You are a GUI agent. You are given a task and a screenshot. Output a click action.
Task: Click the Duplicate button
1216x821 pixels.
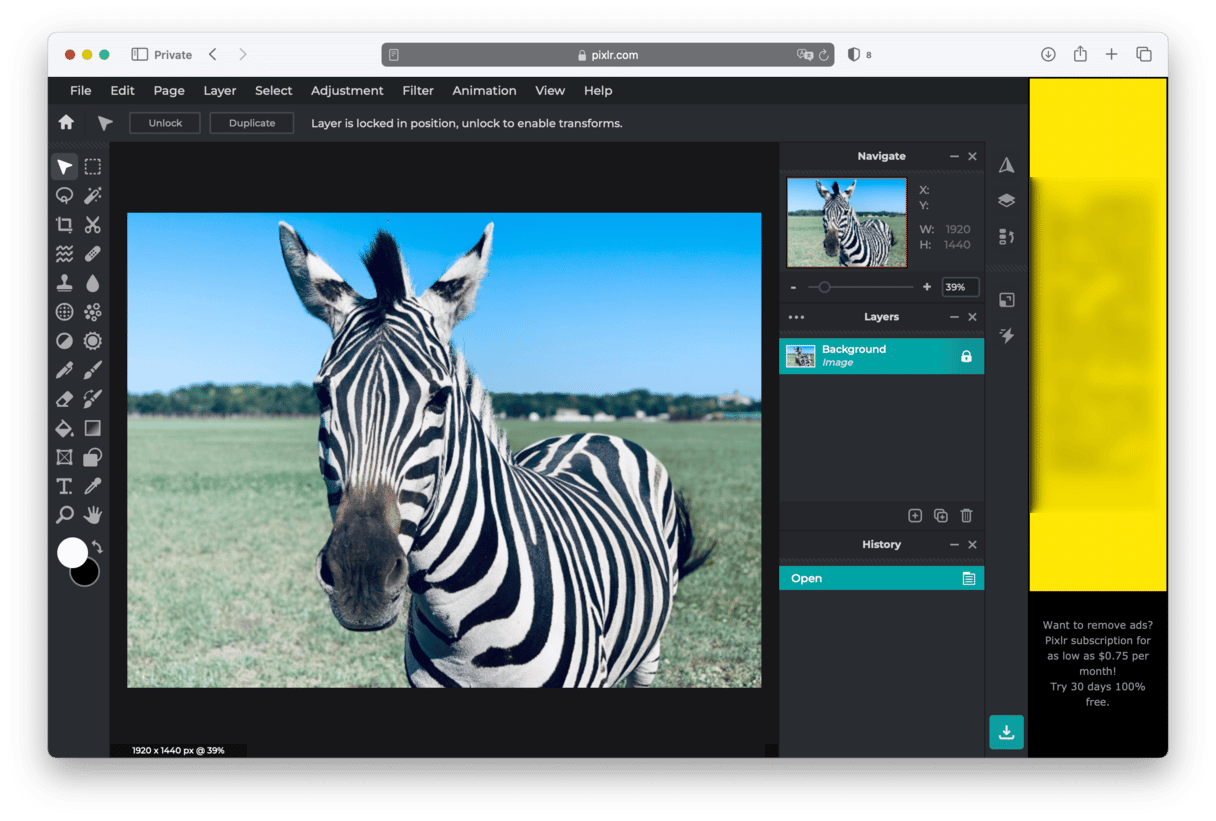252,123
